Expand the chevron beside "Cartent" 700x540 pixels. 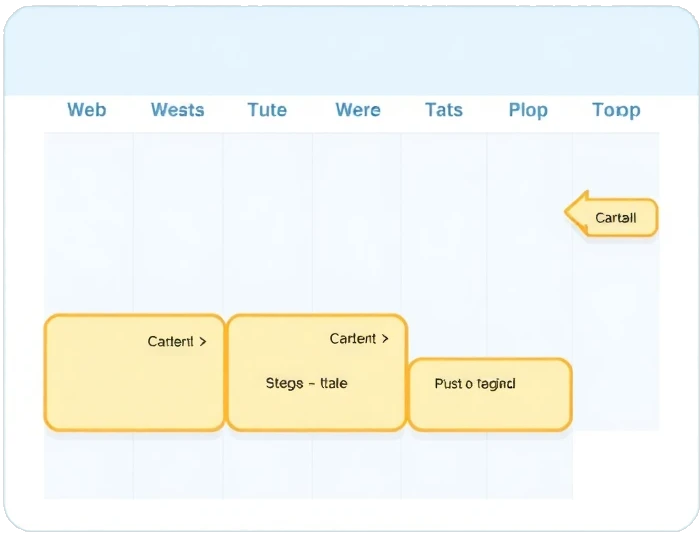(x=385, y=339)
